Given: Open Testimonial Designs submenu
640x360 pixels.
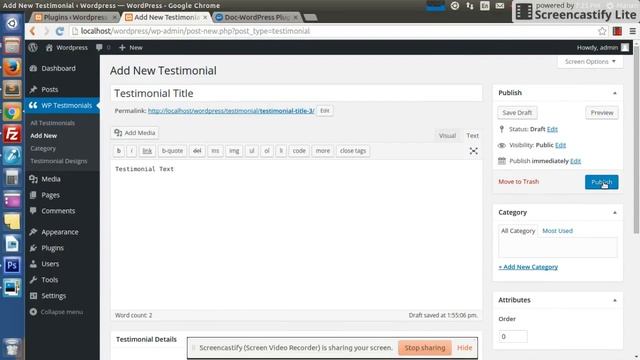Looking at the screenshot, I should (59, 161).
